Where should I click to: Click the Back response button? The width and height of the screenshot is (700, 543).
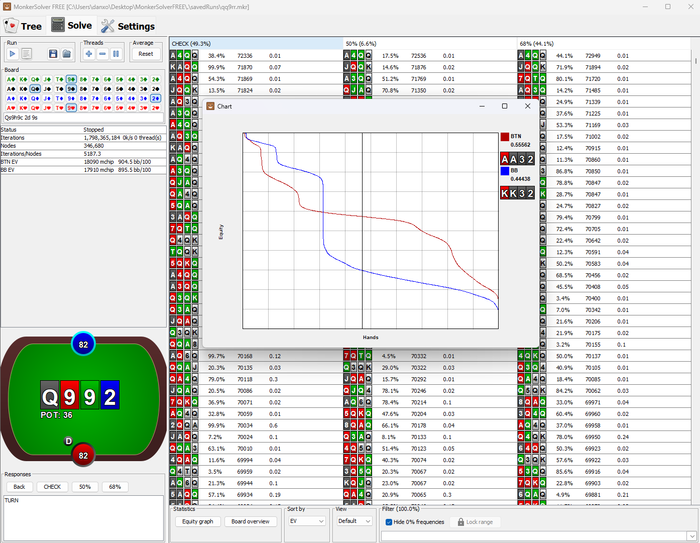pos(19,487)
